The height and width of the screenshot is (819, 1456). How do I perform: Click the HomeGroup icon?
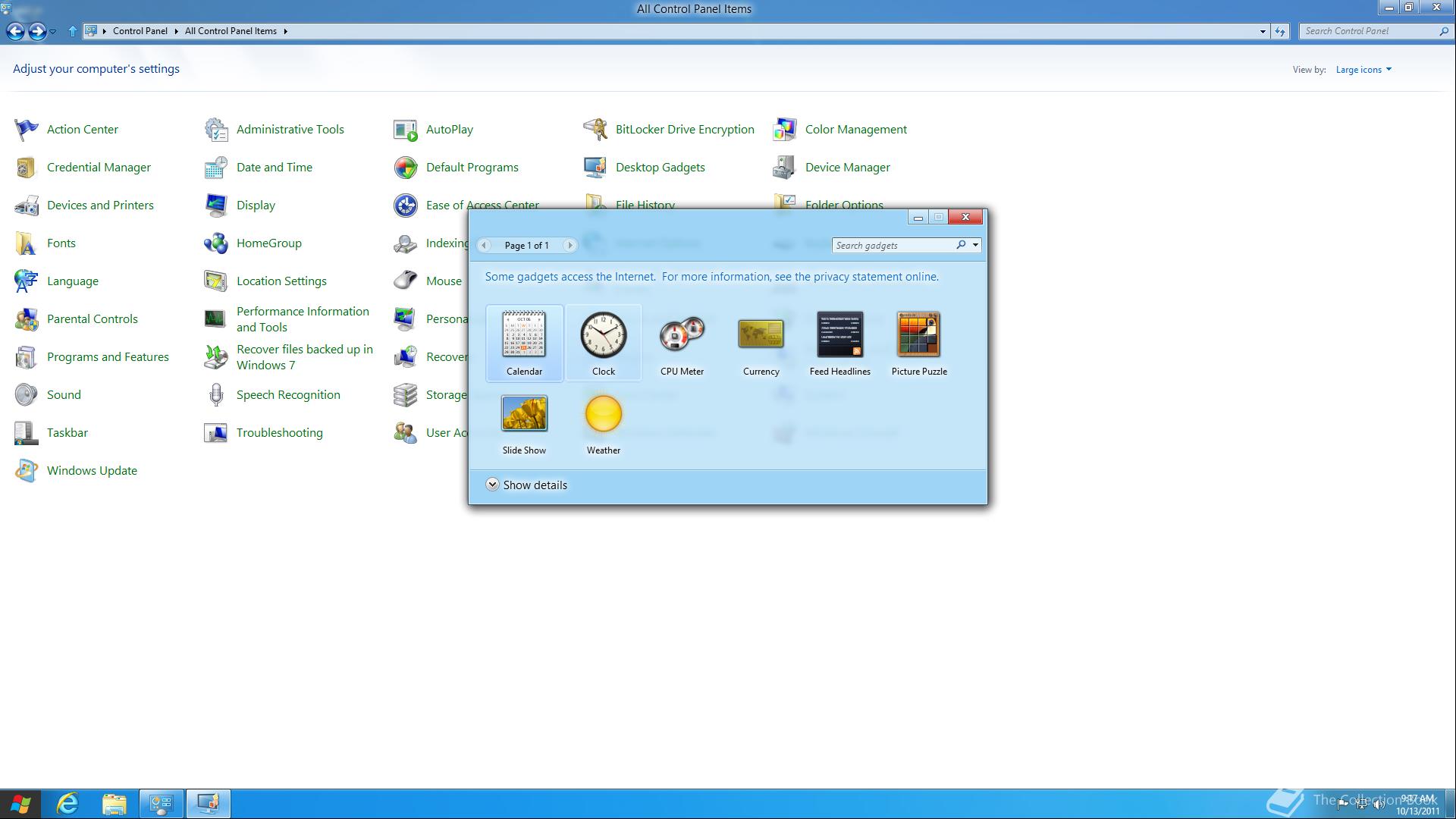click(x=216, y=243)
